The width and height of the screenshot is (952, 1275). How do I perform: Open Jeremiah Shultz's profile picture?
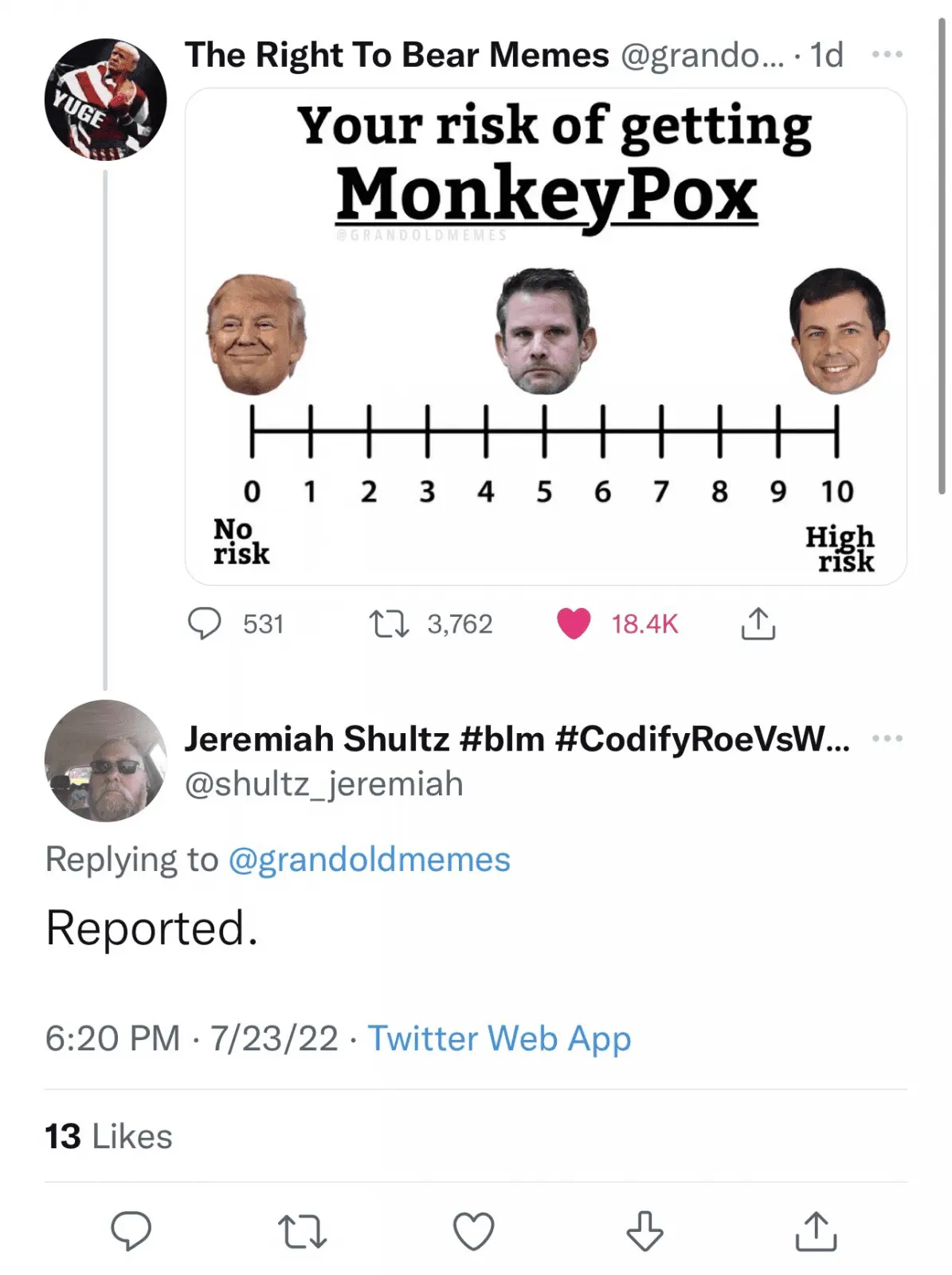(105, 760)
